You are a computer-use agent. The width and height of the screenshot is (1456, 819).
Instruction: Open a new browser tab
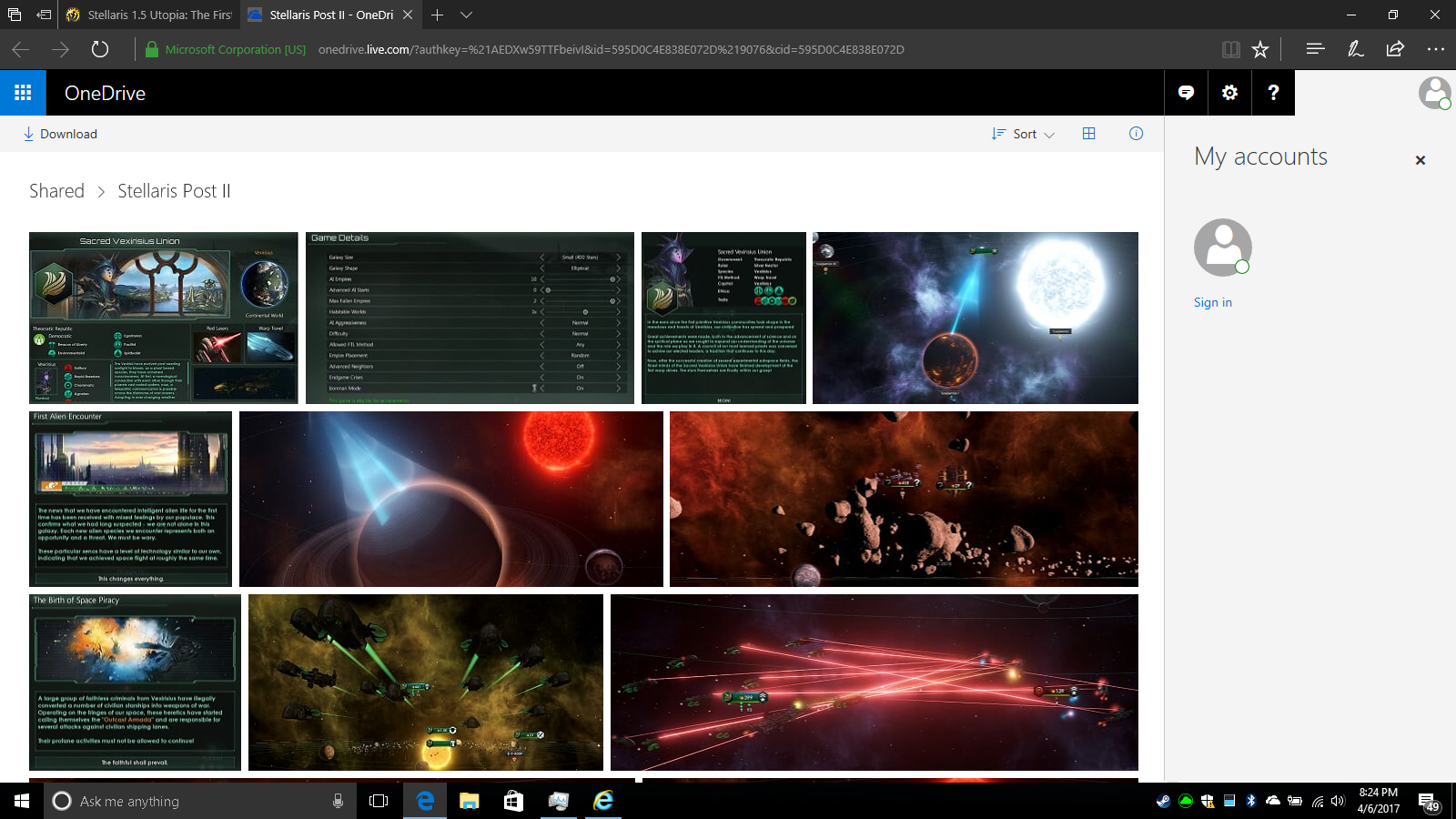[438, 15]
